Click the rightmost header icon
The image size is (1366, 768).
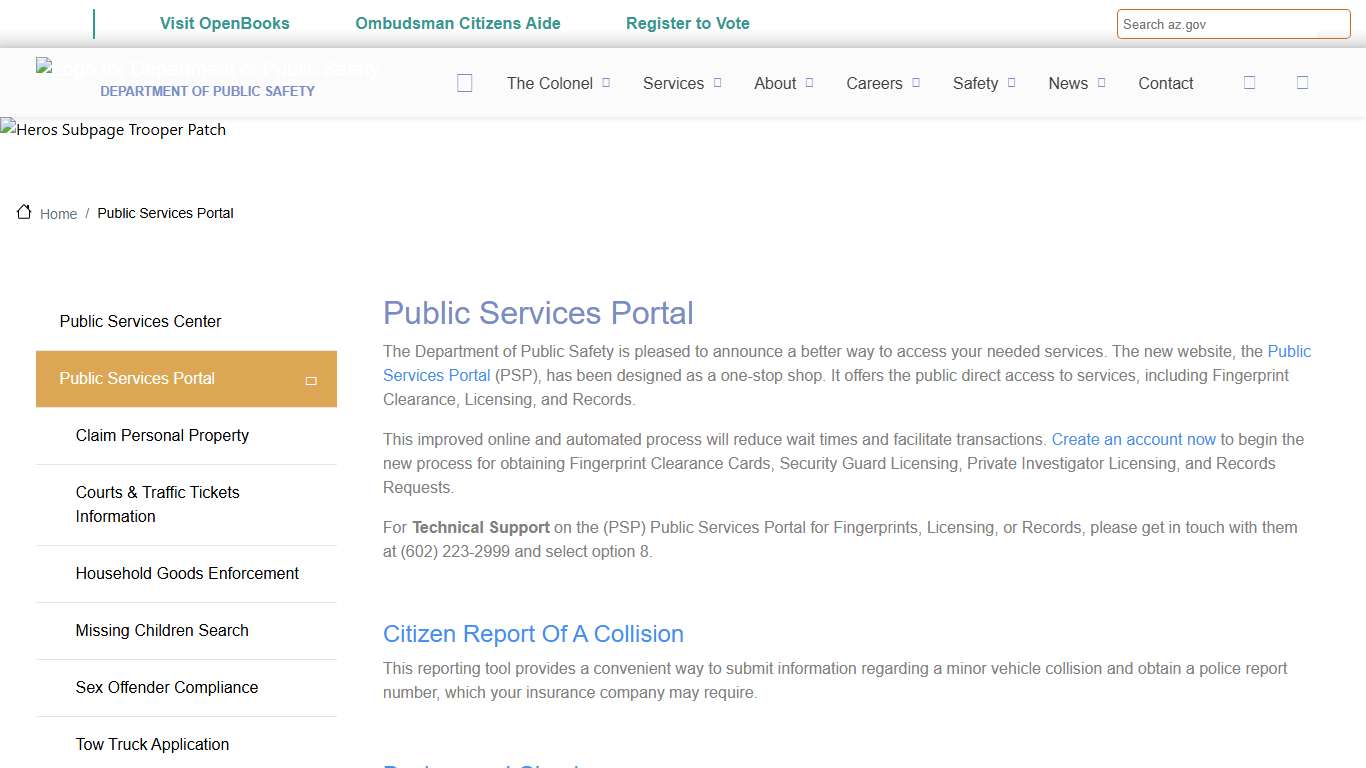click(1302, 83)
